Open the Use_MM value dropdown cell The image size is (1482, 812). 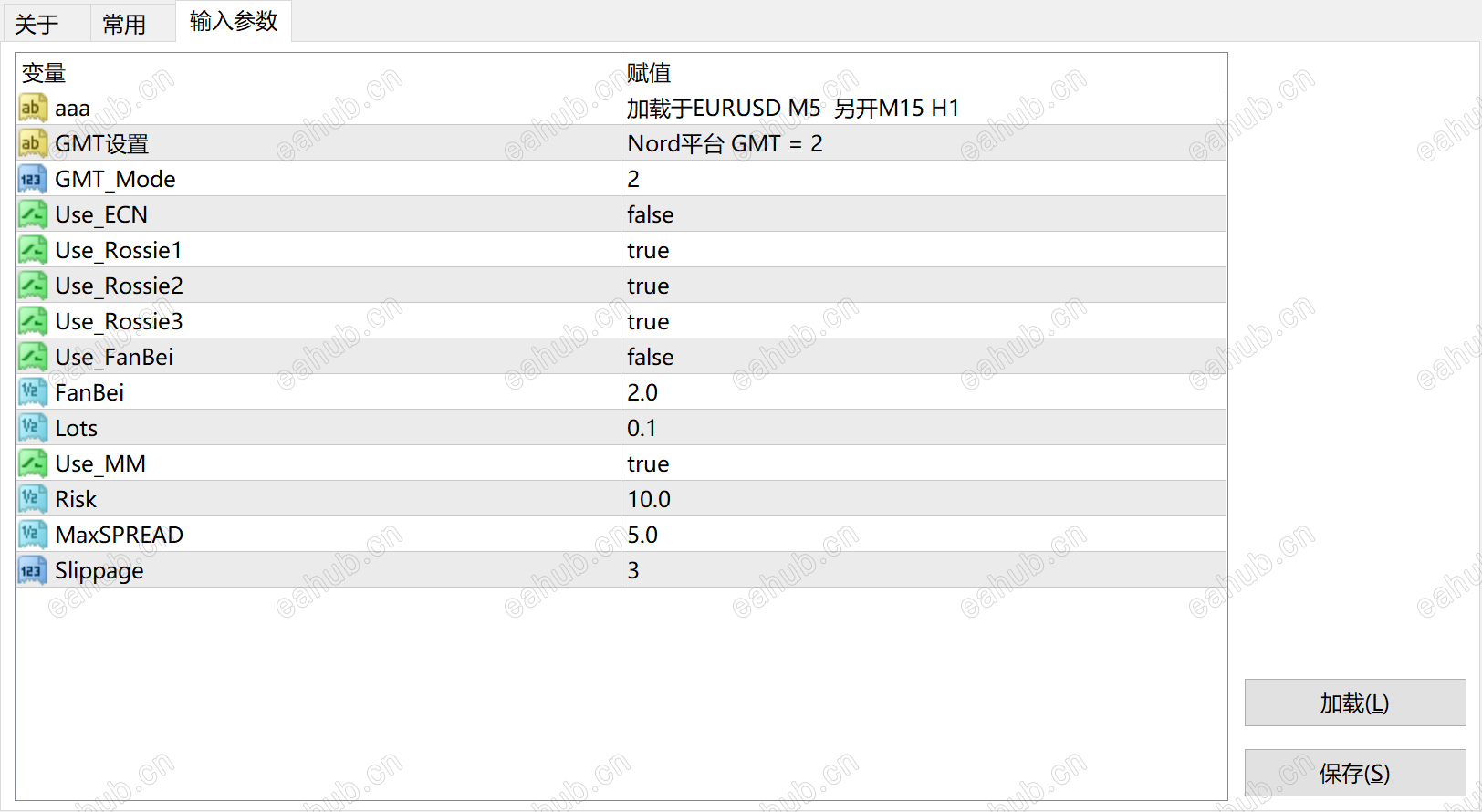coord(922,463)
